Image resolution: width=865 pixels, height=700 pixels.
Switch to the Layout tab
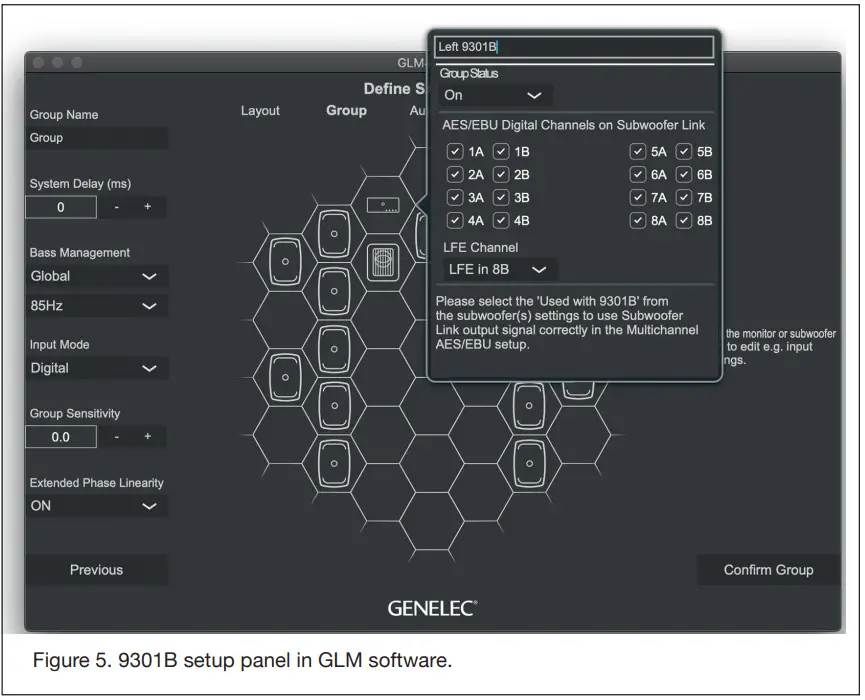coord(260,111)
